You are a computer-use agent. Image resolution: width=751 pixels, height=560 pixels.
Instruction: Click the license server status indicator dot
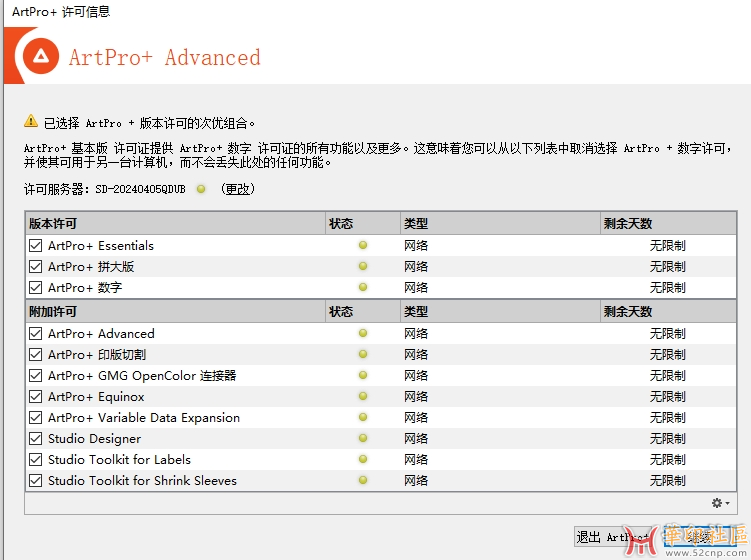click(201, 189)
